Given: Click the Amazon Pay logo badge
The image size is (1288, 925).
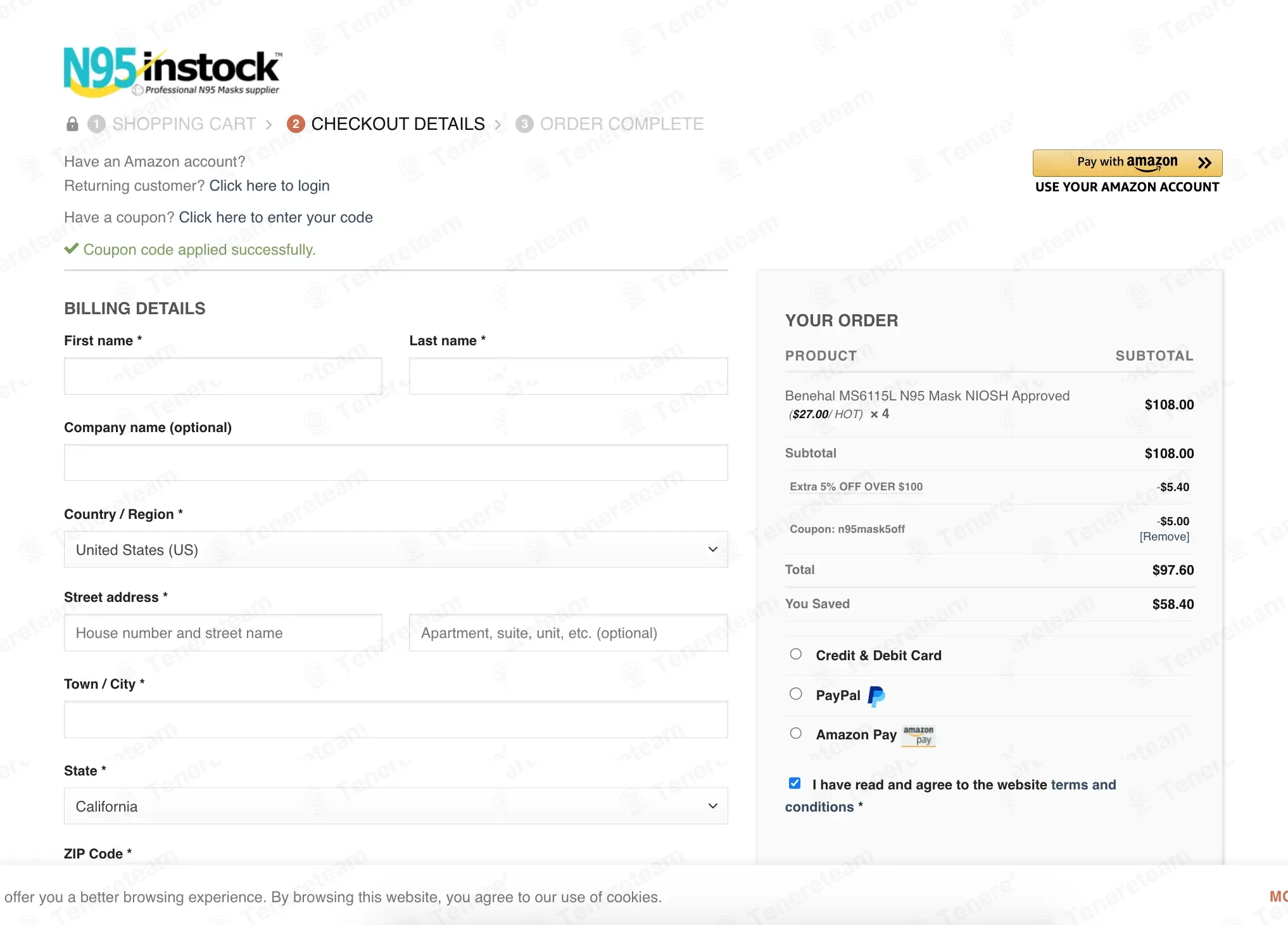Looking at the screenshot, I should 918,736.
